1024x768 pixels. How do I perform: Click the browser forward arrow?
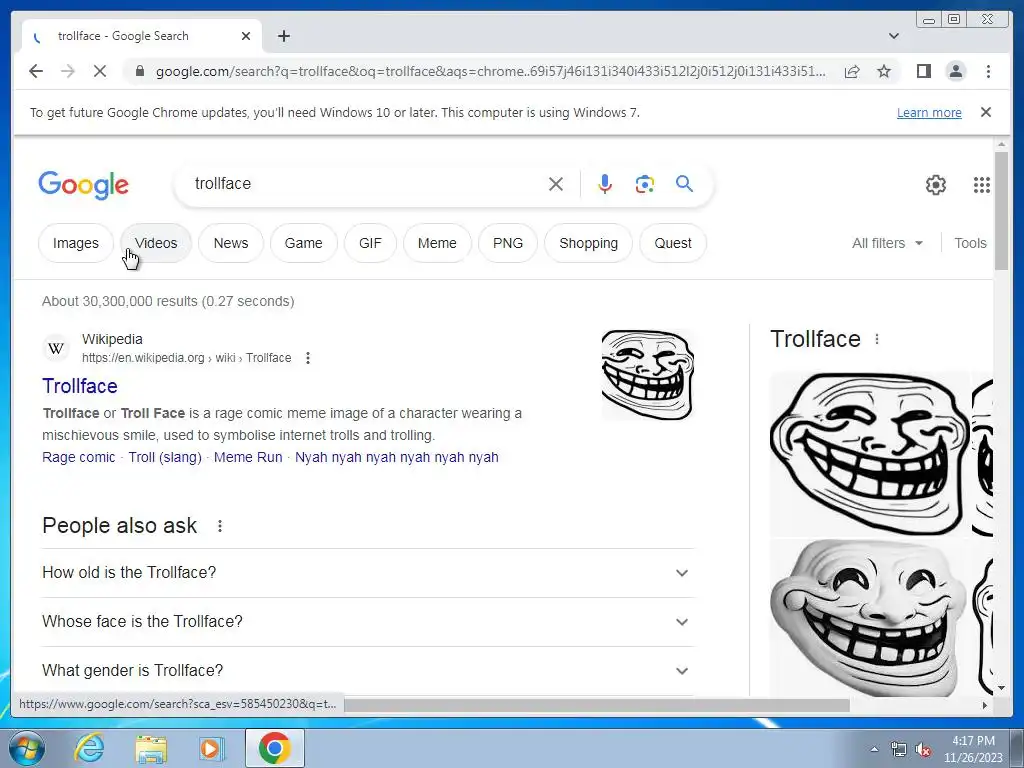(68, 71)
